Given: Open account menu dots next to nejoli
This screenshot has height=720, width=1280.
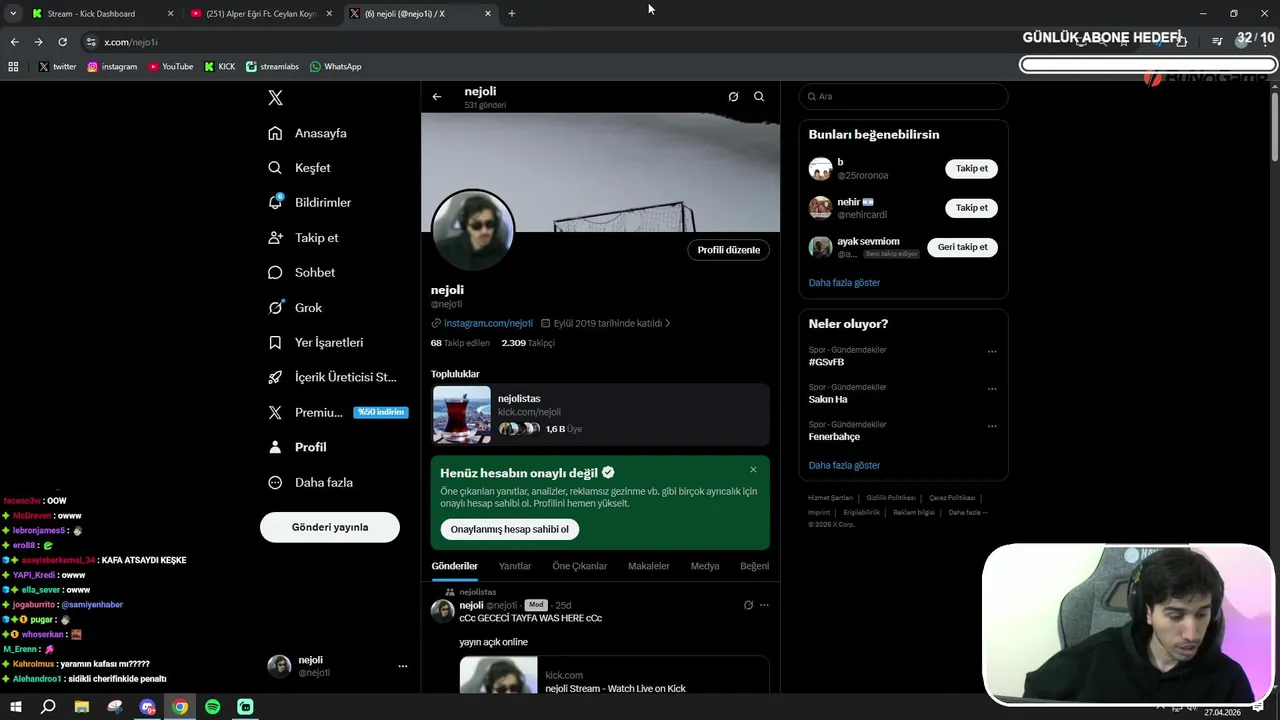Looking at the screenshot, I should tap(403, 666).
